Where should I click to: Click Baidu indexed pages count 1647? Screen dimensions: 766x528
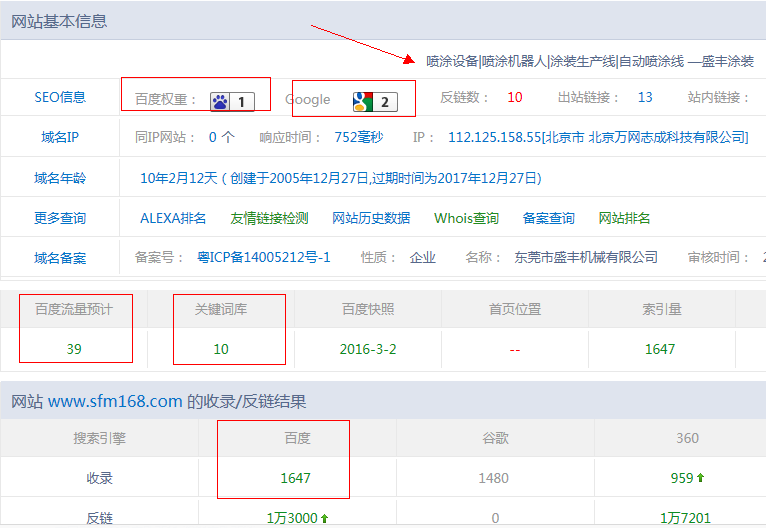(x=295, y=478)
